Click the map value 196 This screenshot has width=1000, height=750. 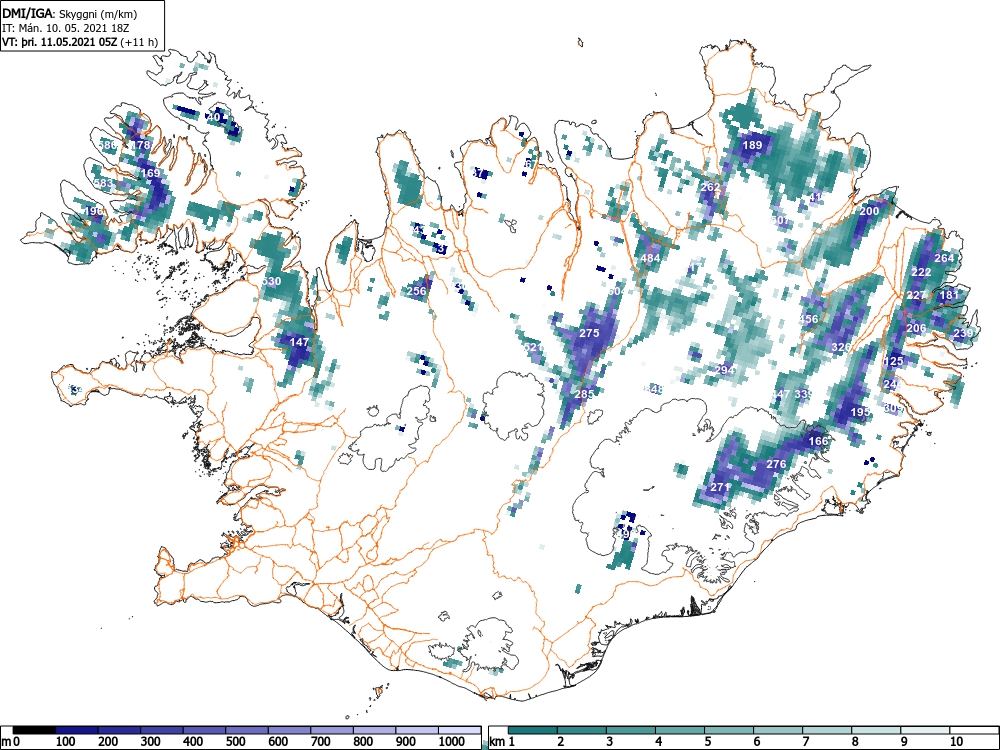(x=93, y=211)
